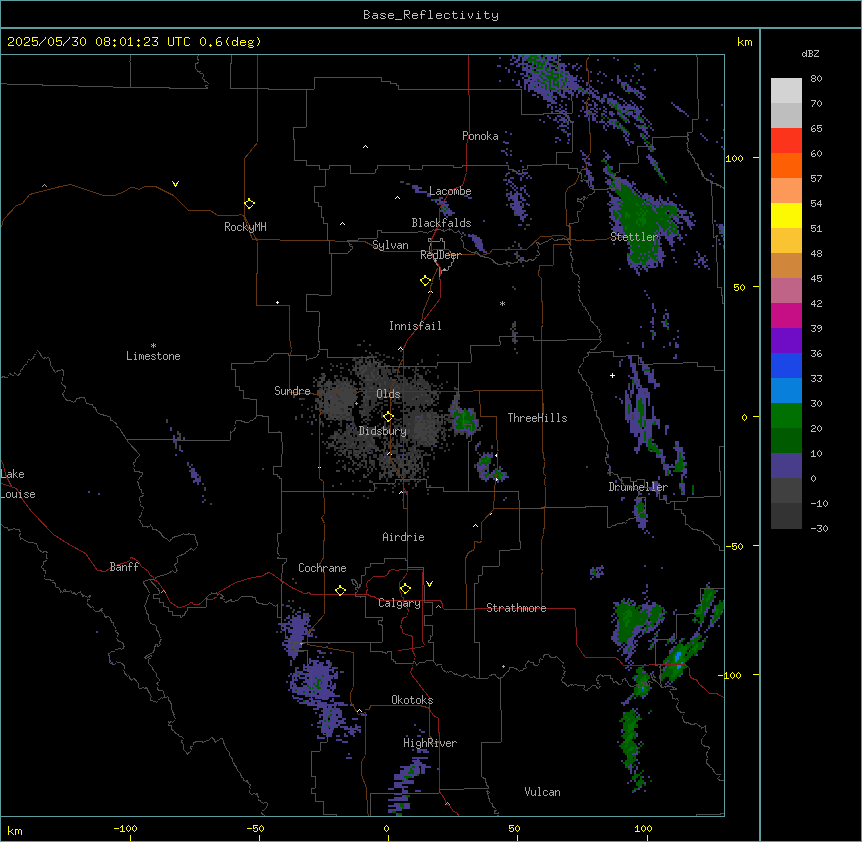Click the Didsbury town label
Image resolution: width=862 pixels, height=842 pixels.
[383, 431]
